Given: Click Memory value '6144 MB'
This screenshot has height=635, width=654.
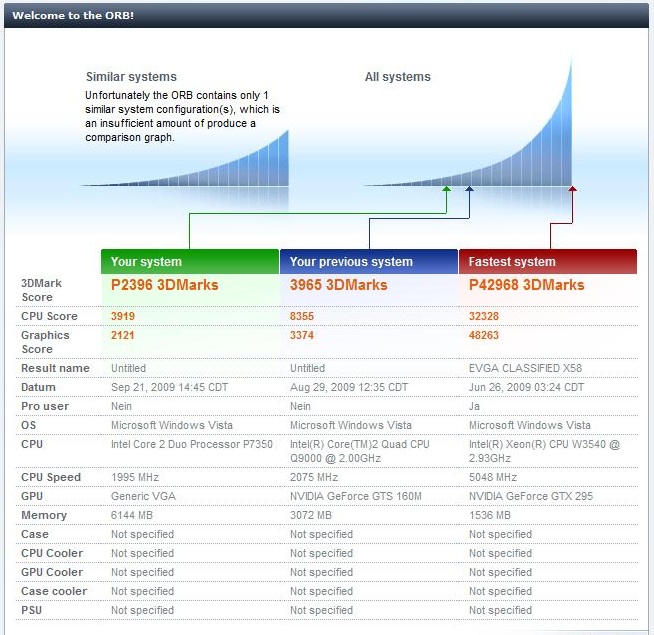Looking at the screenshot, I should tap(132, 516).
